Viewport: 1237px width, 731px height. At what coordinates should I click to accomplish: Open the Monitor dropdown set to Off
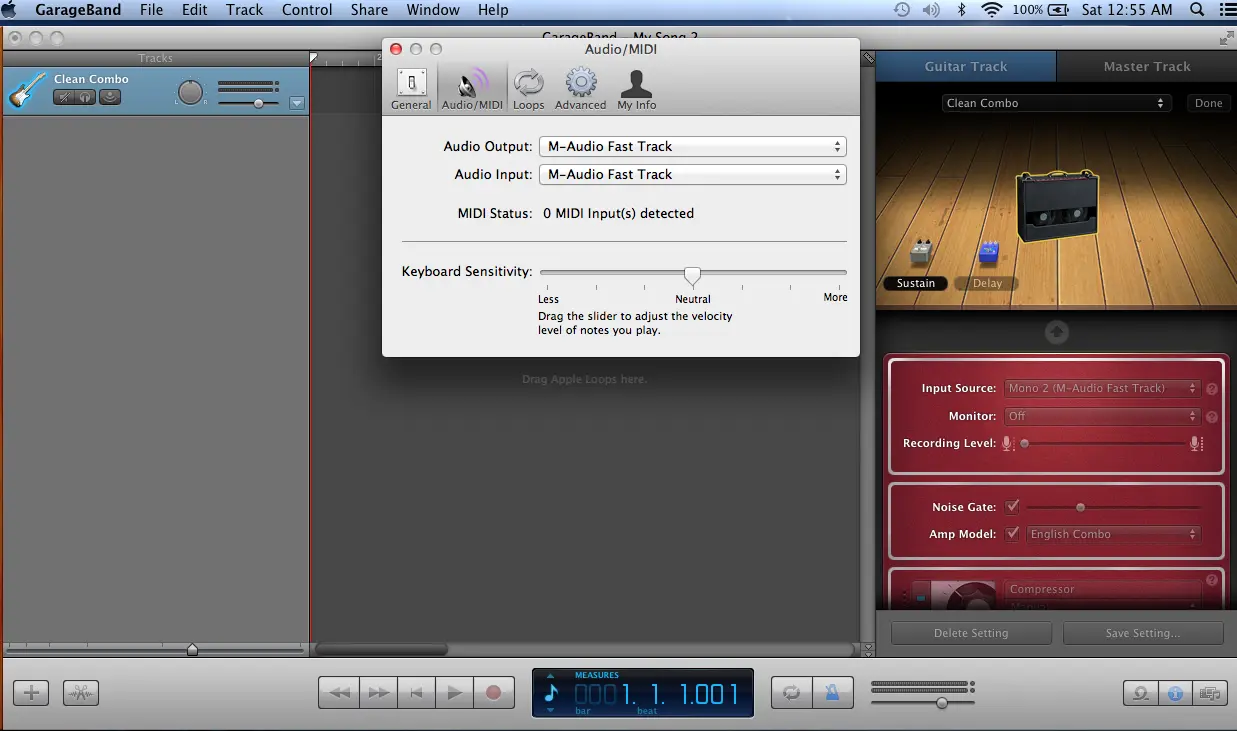(x=1102, y=416)
